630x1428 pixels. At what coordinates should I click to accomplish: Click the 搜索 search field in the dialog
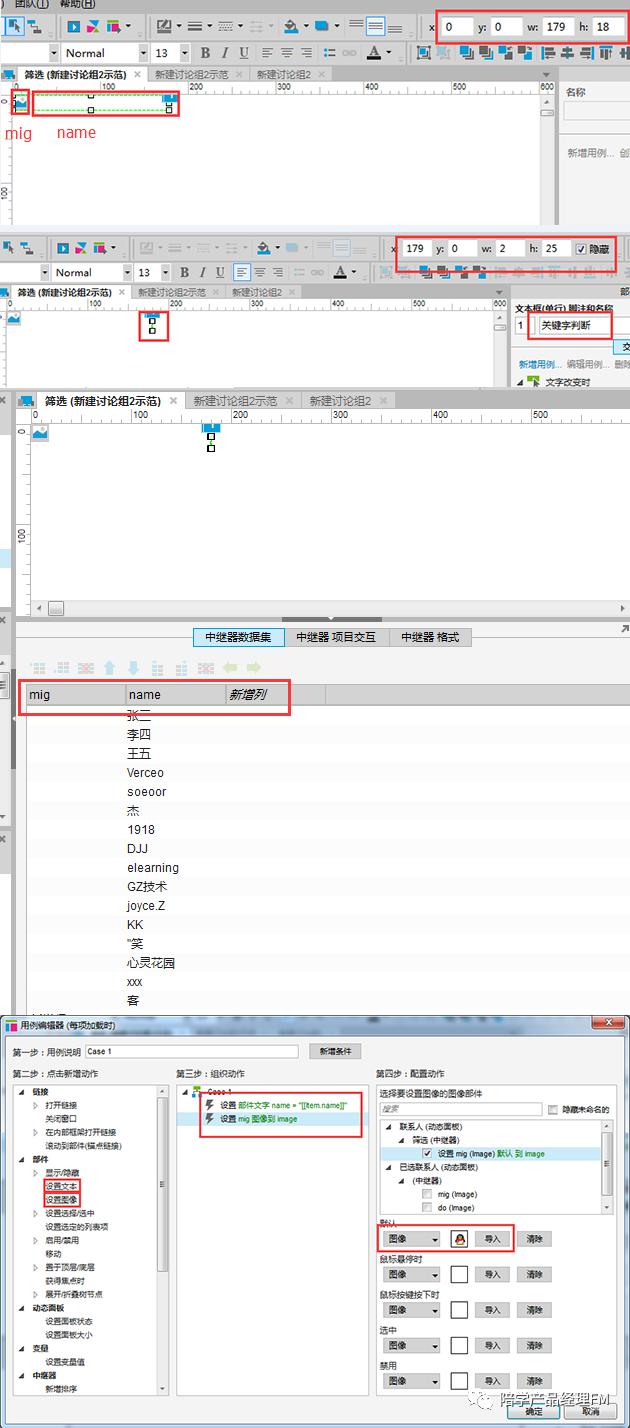coord(459,1108)
